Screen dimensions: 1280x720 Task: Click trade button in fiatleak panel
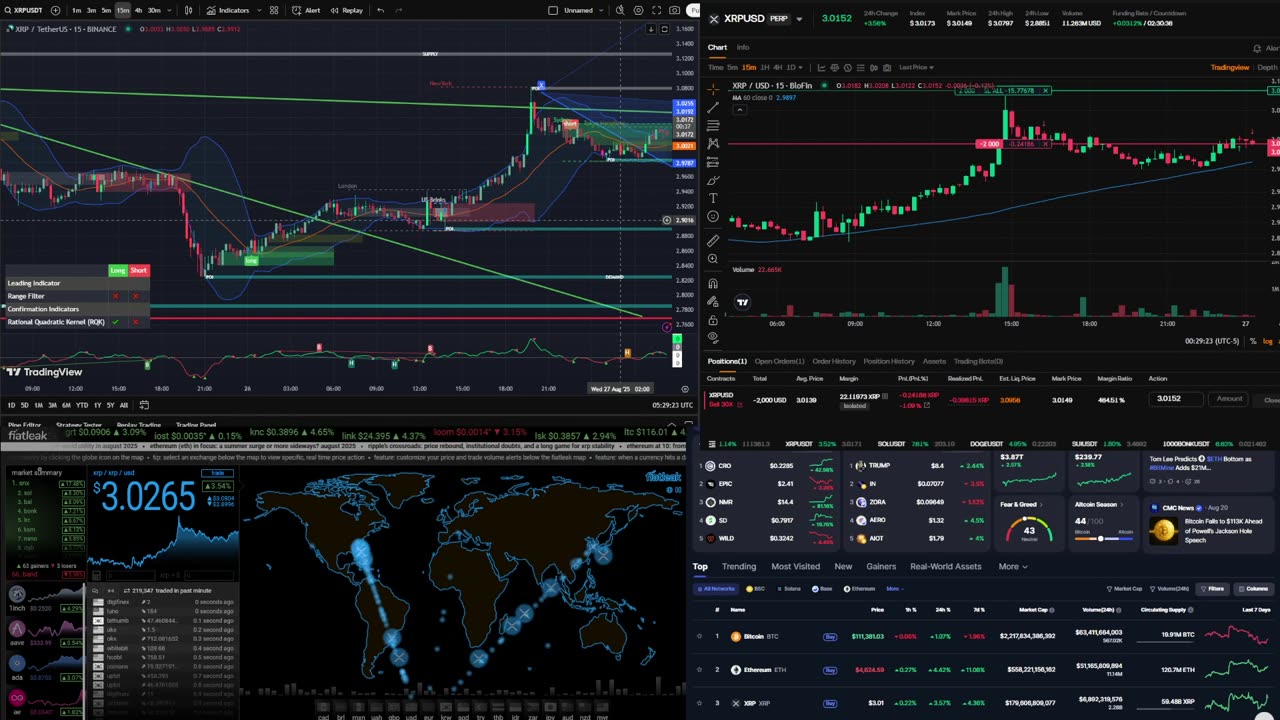pyautogui.click(x=216, y=473)
